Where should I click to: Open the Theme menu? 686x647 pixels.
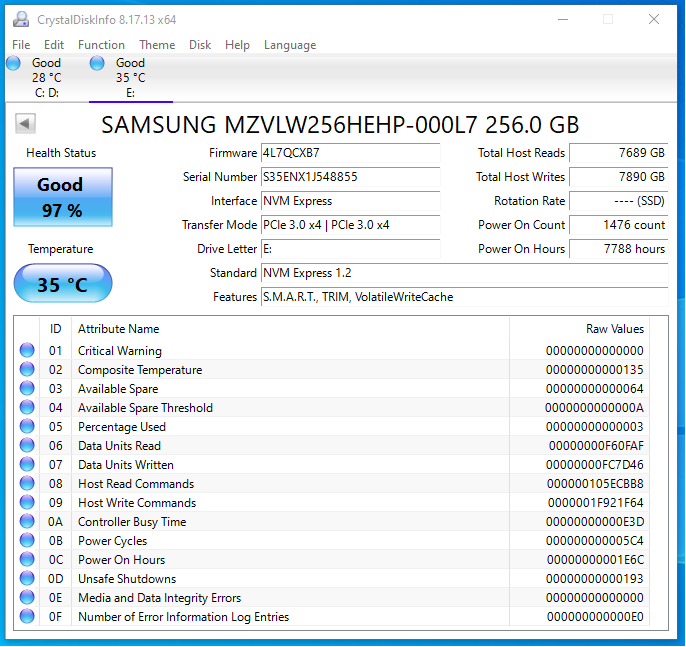point(157,45)
